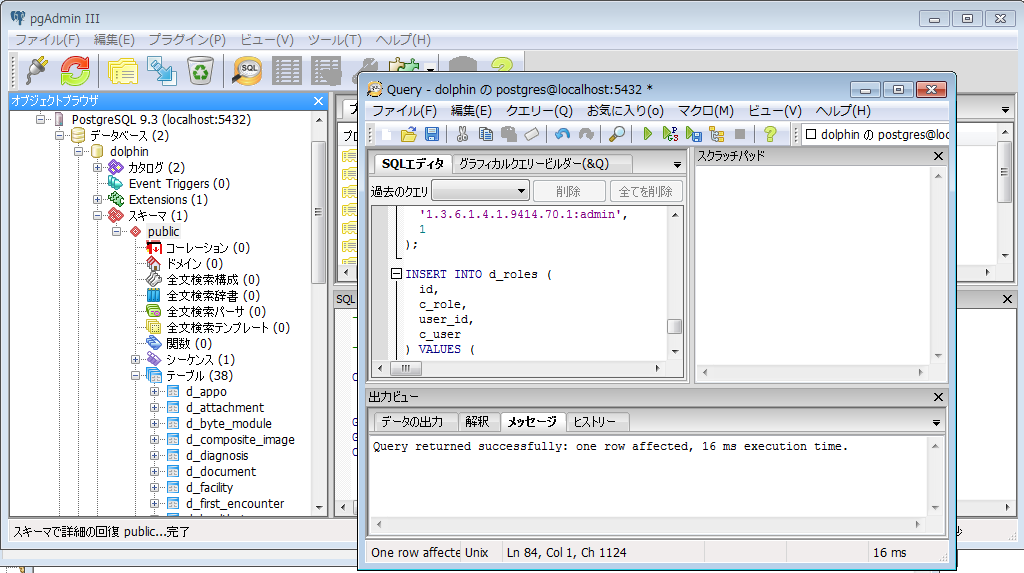Open the Macros (マクロ) menu

[706, 111]
